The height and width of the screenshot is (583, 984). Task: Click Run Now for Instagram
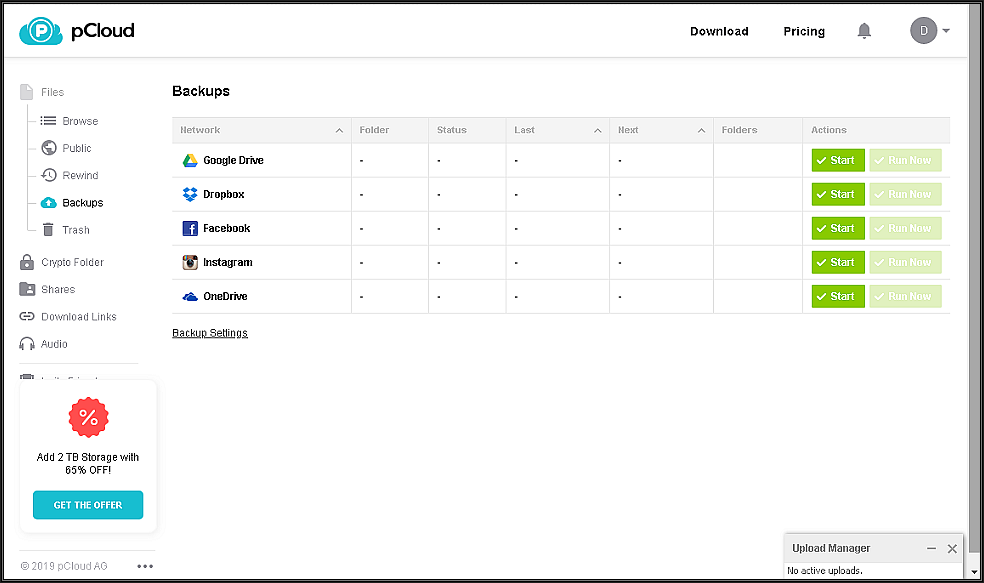[x=905, y=262]
